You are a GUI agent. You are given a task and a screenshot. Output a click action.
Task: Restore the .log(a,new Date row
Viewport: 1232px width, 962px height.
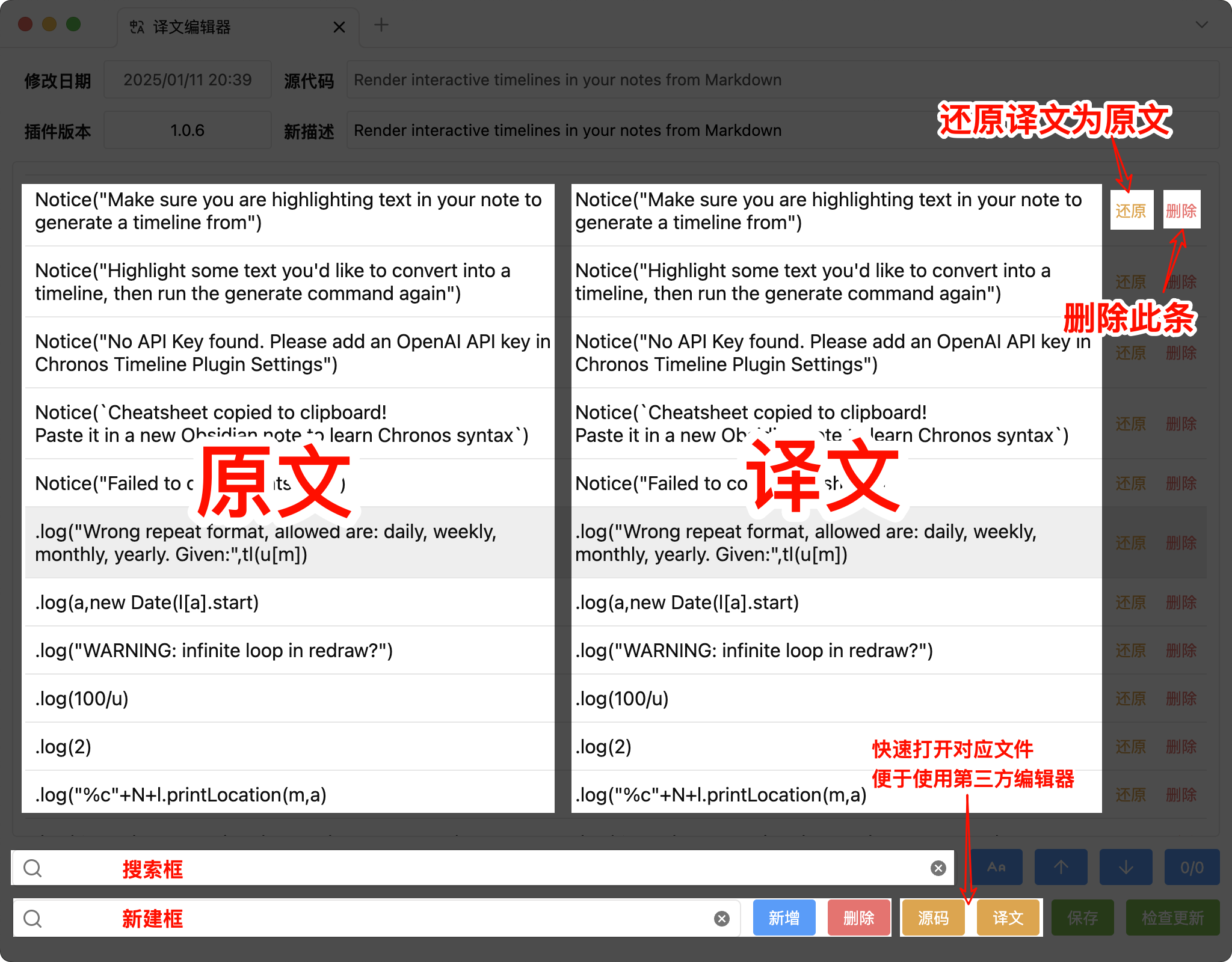coord(1131,602)
